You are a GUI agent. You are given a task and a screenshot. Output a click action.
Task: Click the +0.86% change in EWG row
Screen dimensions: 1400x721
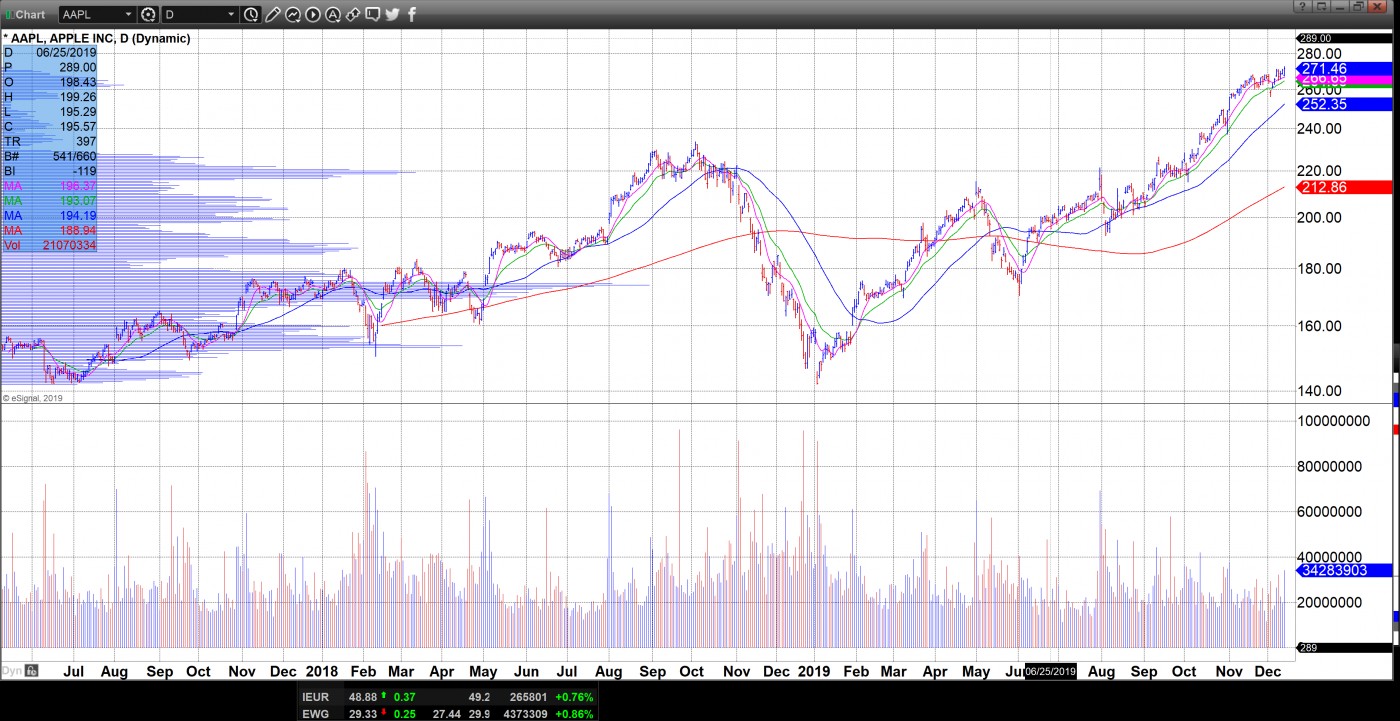pyautogui.click(x=575, y=713)
